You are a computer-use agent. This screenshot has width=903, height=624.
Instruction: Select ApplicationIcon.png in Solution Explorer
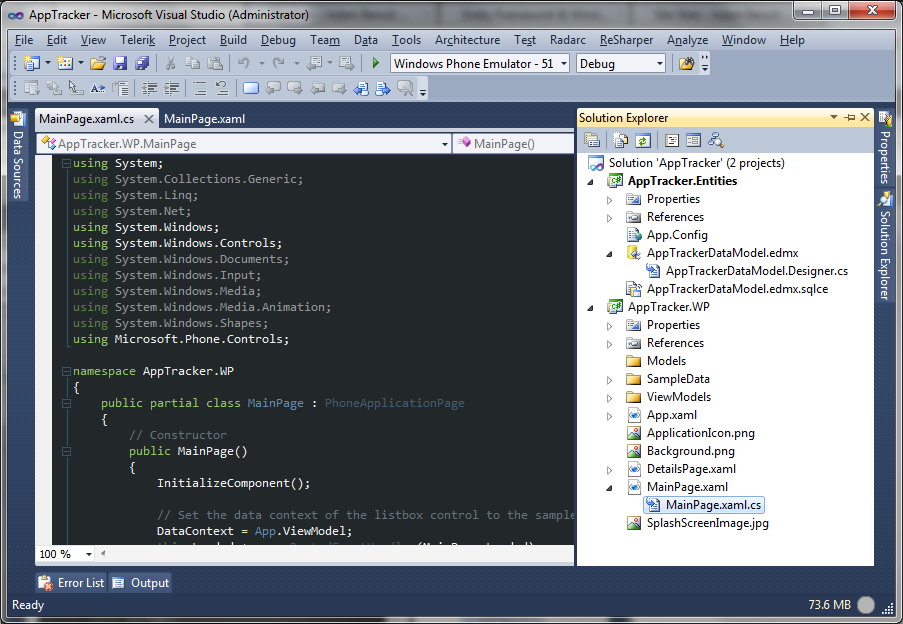[700, 433]
